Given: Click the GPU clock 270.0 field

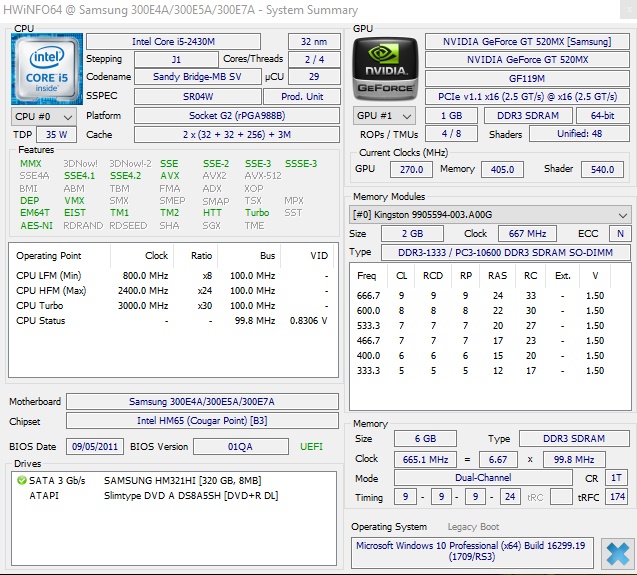Looking at the screenshot, I should 411,169.
